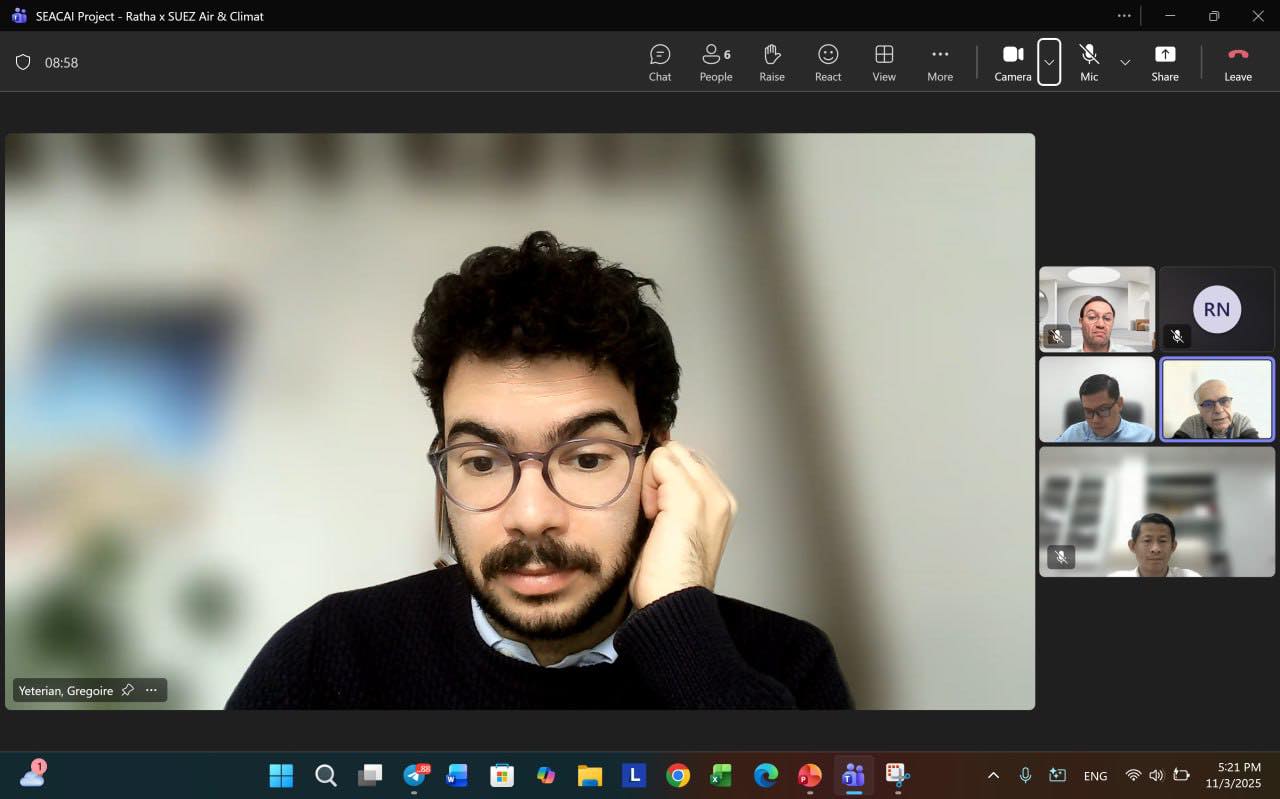The image size is (1280, 799).
Task: Leave the meeting
Action: click(x=1237, y=62)
